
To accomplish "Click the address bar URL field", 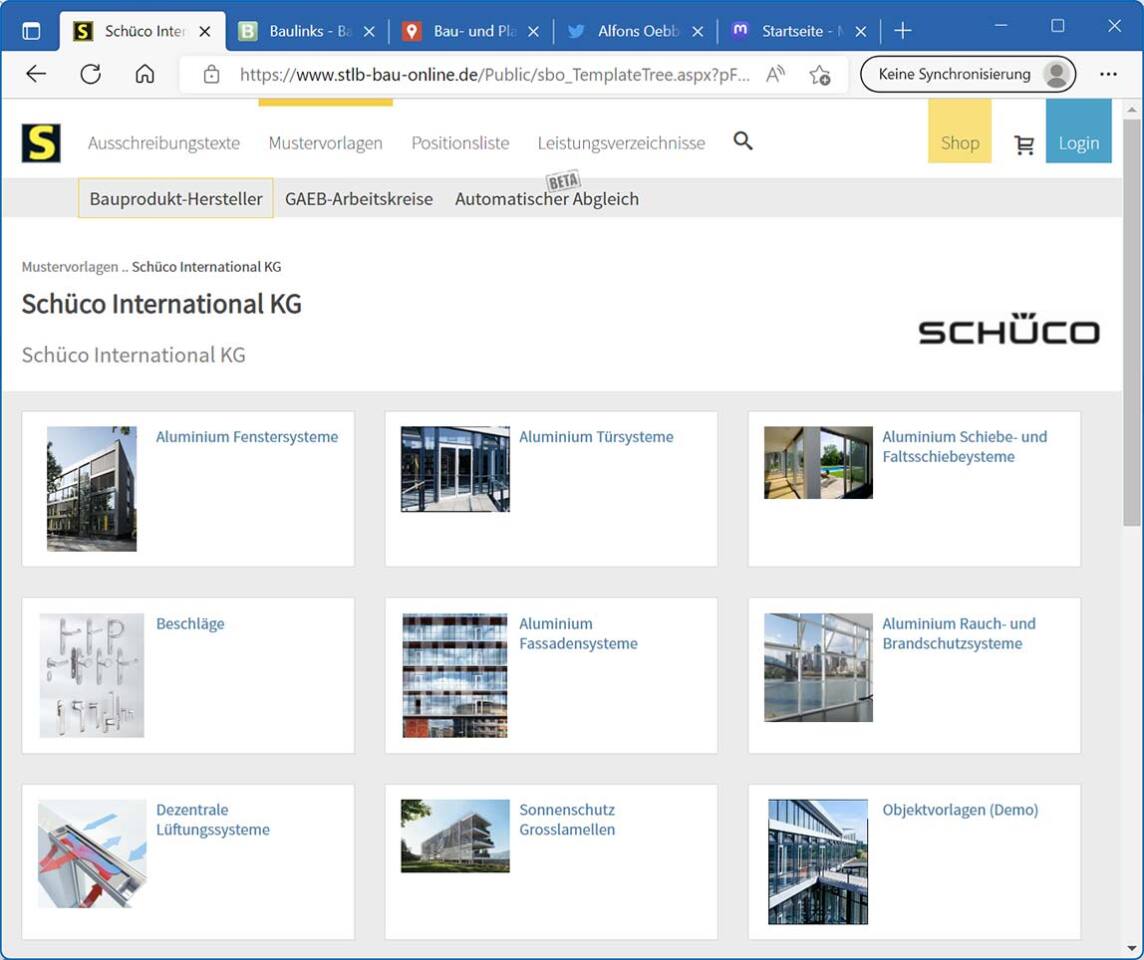I will [494, 74].
